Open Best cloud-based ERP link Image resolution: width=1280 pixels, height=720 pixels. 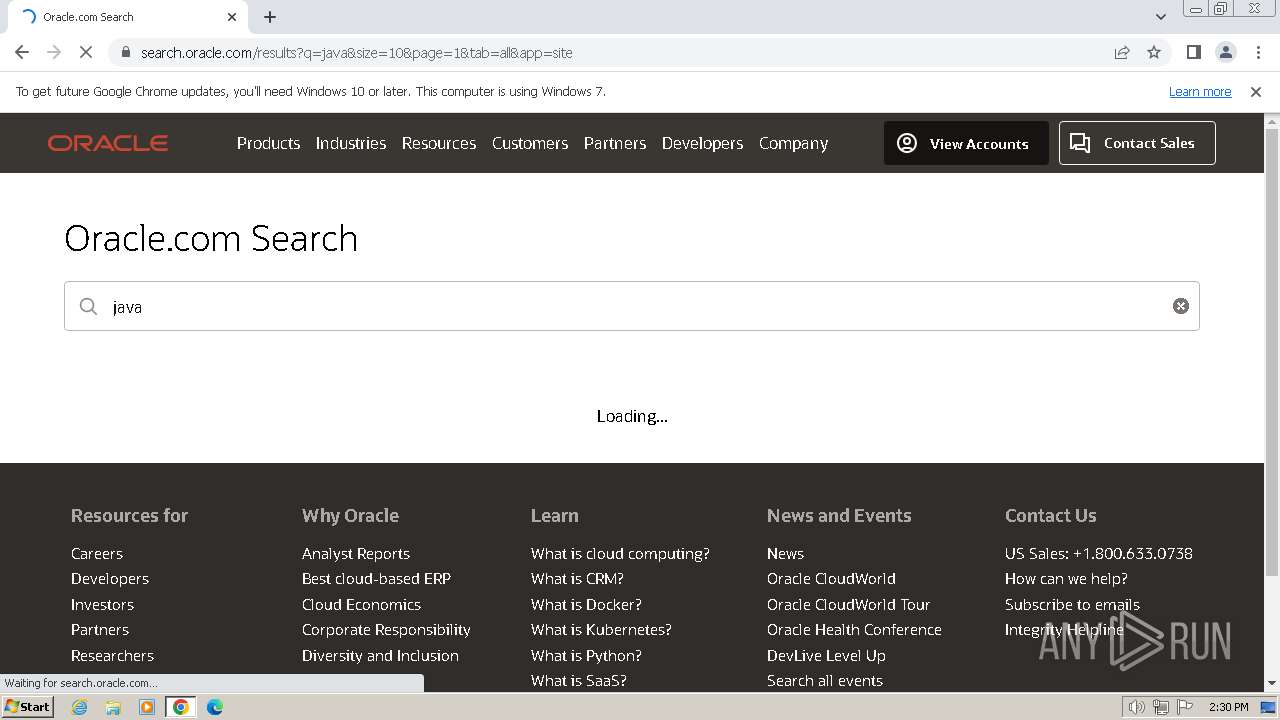(376, 578)
